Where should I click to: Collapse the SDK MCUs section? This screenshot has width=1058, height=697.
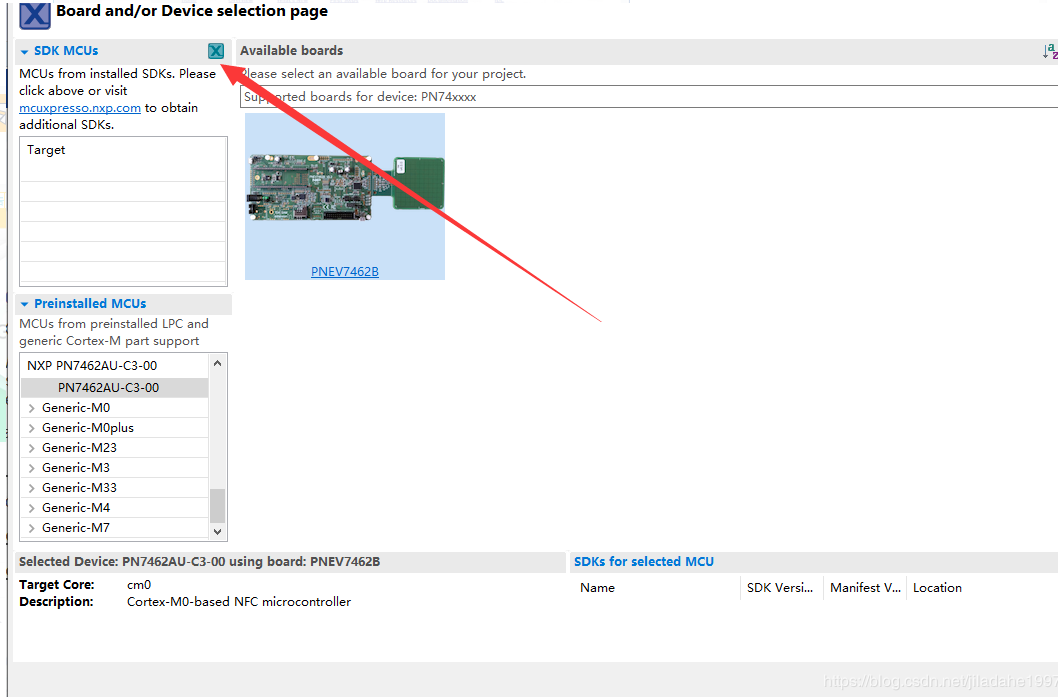(24, 52)
